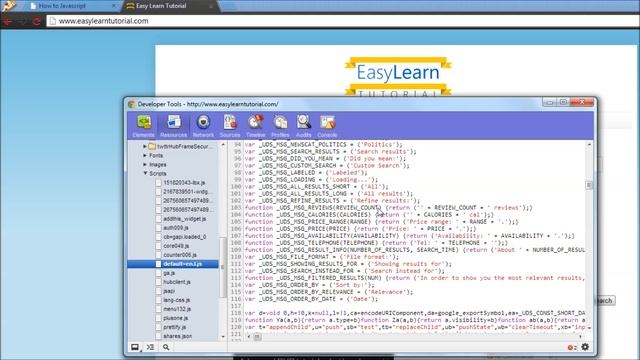The height and width of the screenshot is (360, 640).
Task: Click the browser back arrow
Action: [x=8, y=21]
